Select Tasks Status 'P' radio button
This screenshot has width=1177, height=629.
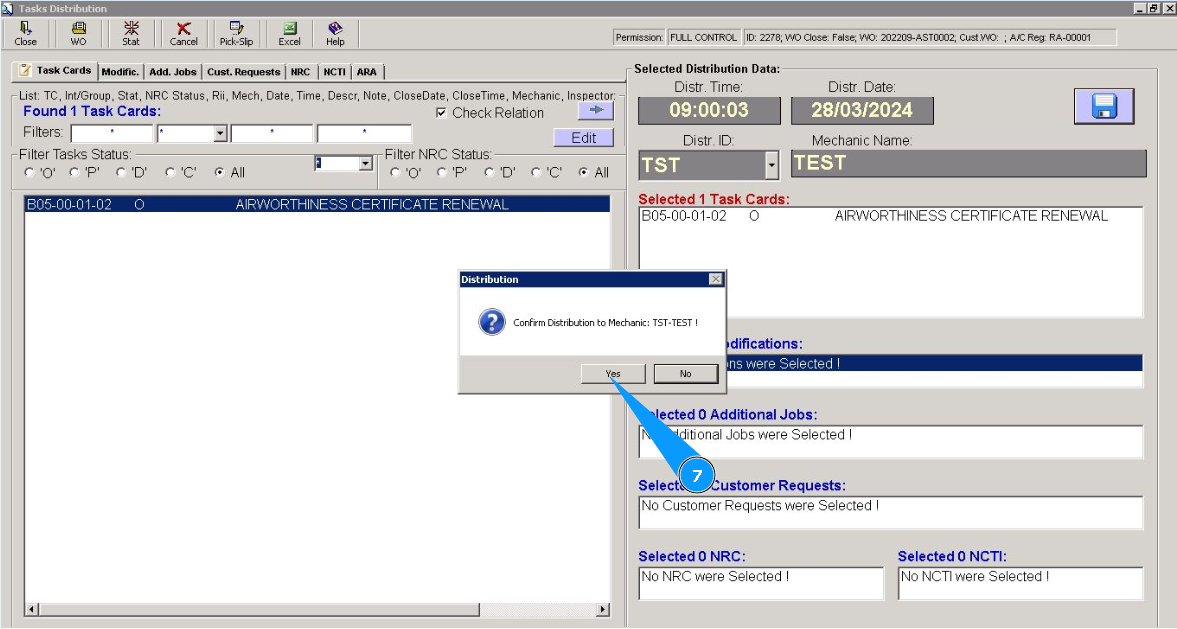(x=74, y=173)
